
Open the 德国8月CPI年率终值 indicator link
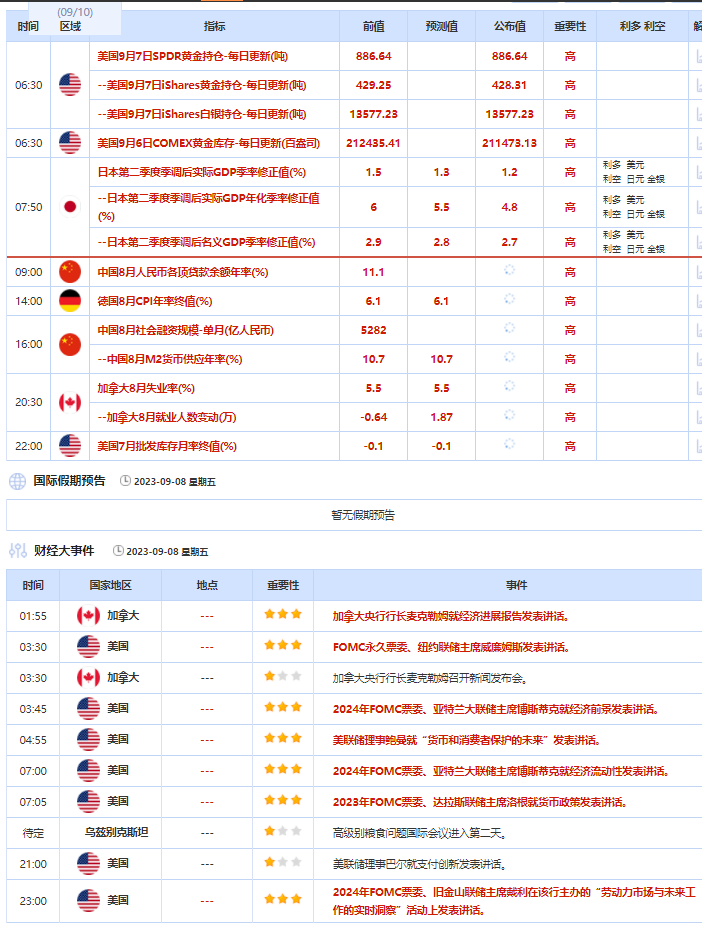point(155,301)
